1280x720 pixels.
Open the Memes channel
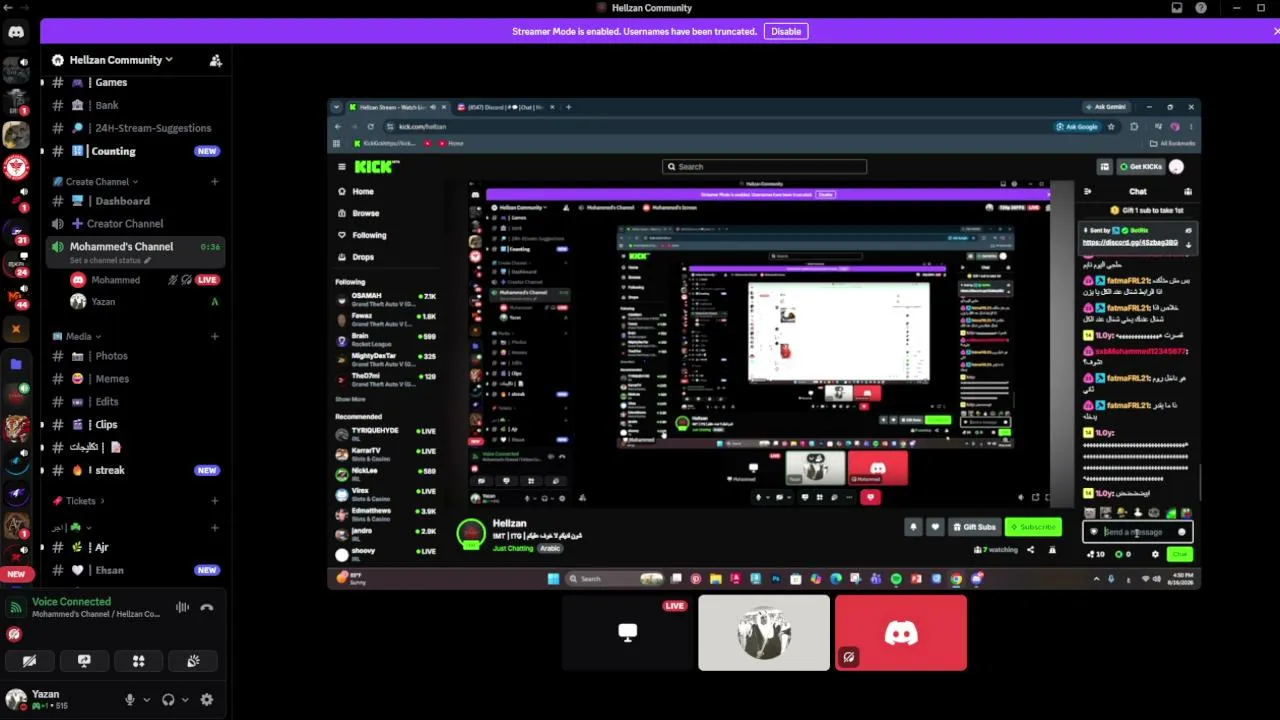coord(136,379)
